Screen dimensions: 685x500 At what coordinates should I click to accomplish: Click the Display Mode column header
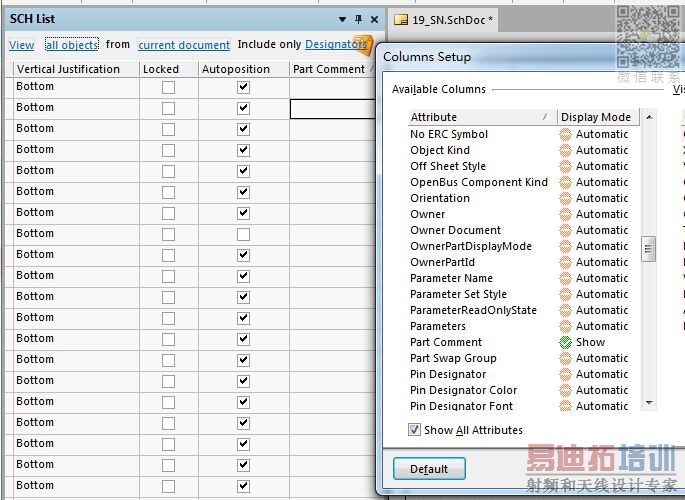coord(598,117)
